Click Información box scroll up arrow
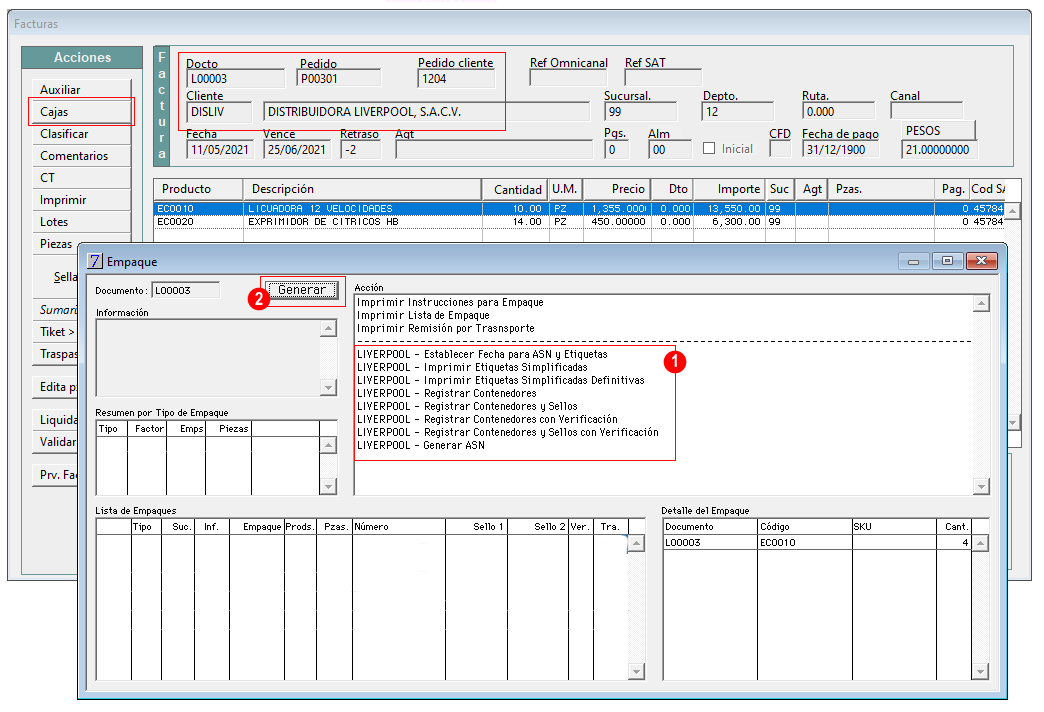This screenshot has height=712, width=1044. click(x=328, y=328)
